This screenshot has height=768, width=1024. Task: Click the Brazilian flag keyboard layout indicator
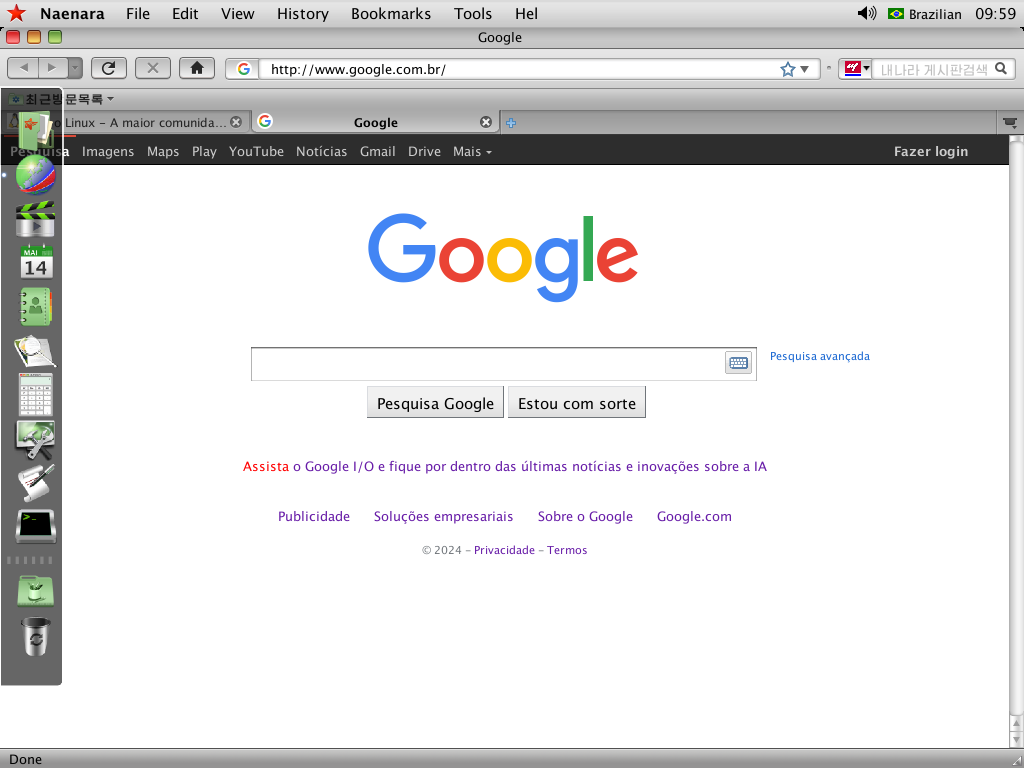coord(895,14)
